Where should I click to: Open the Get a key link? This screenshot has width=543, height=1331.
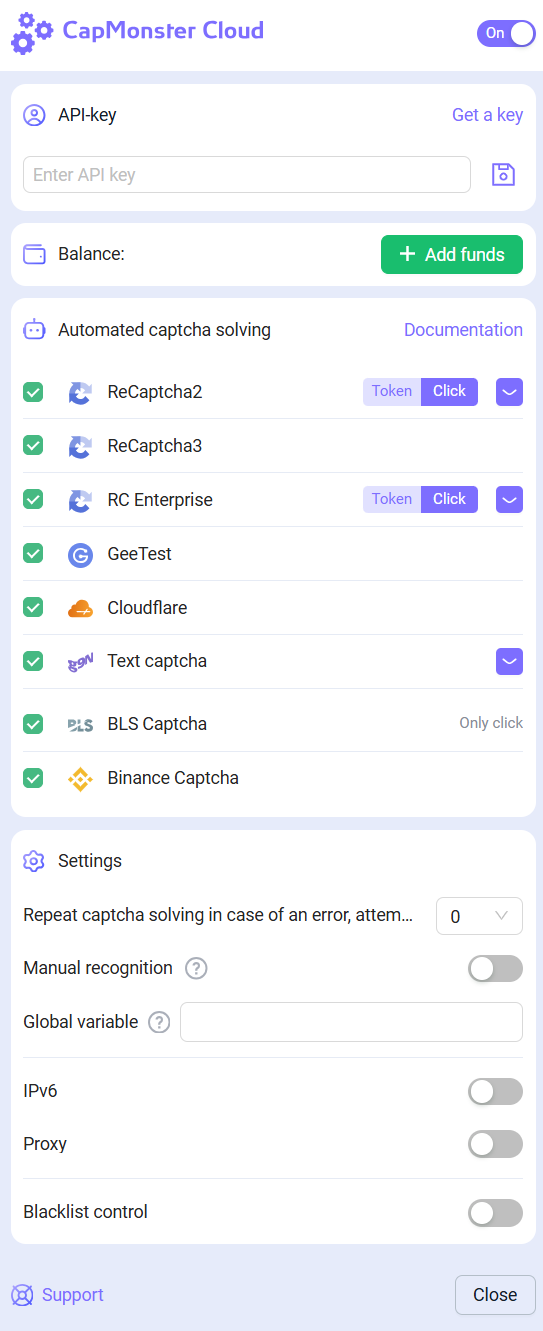tap(487, 115)
